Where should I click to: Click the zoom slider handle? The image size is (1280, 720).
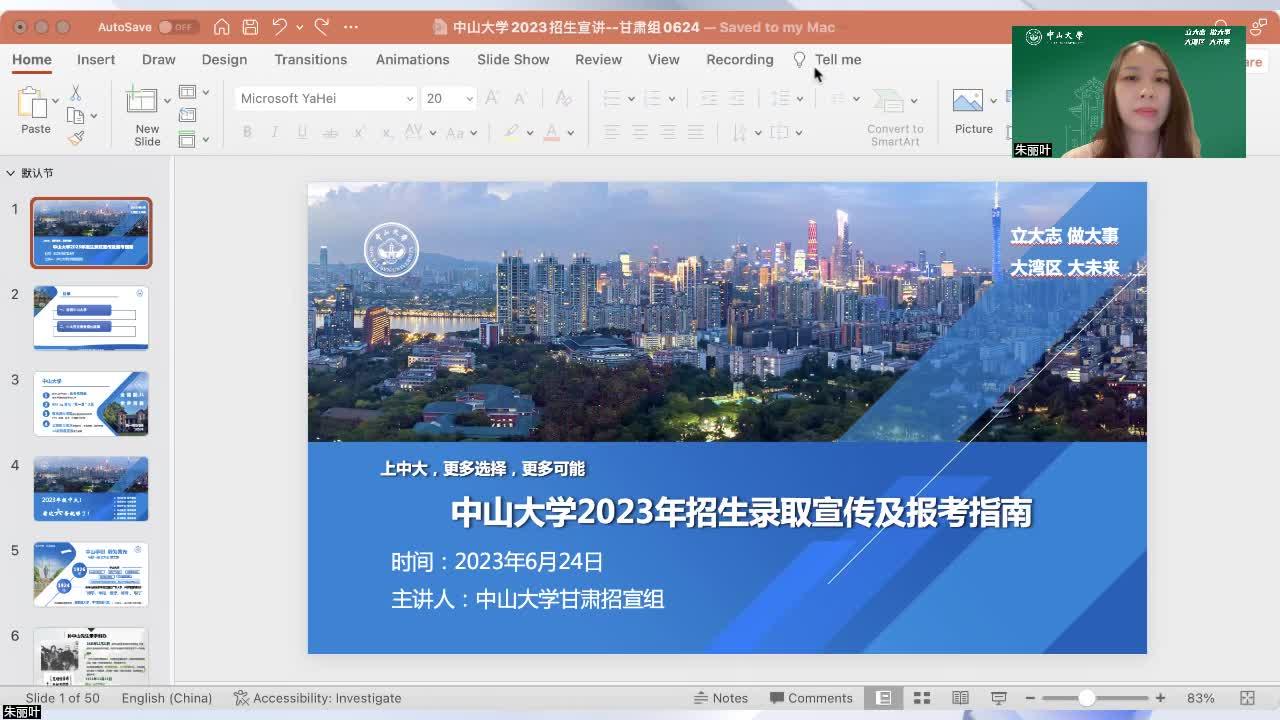tap(1086, 698)
